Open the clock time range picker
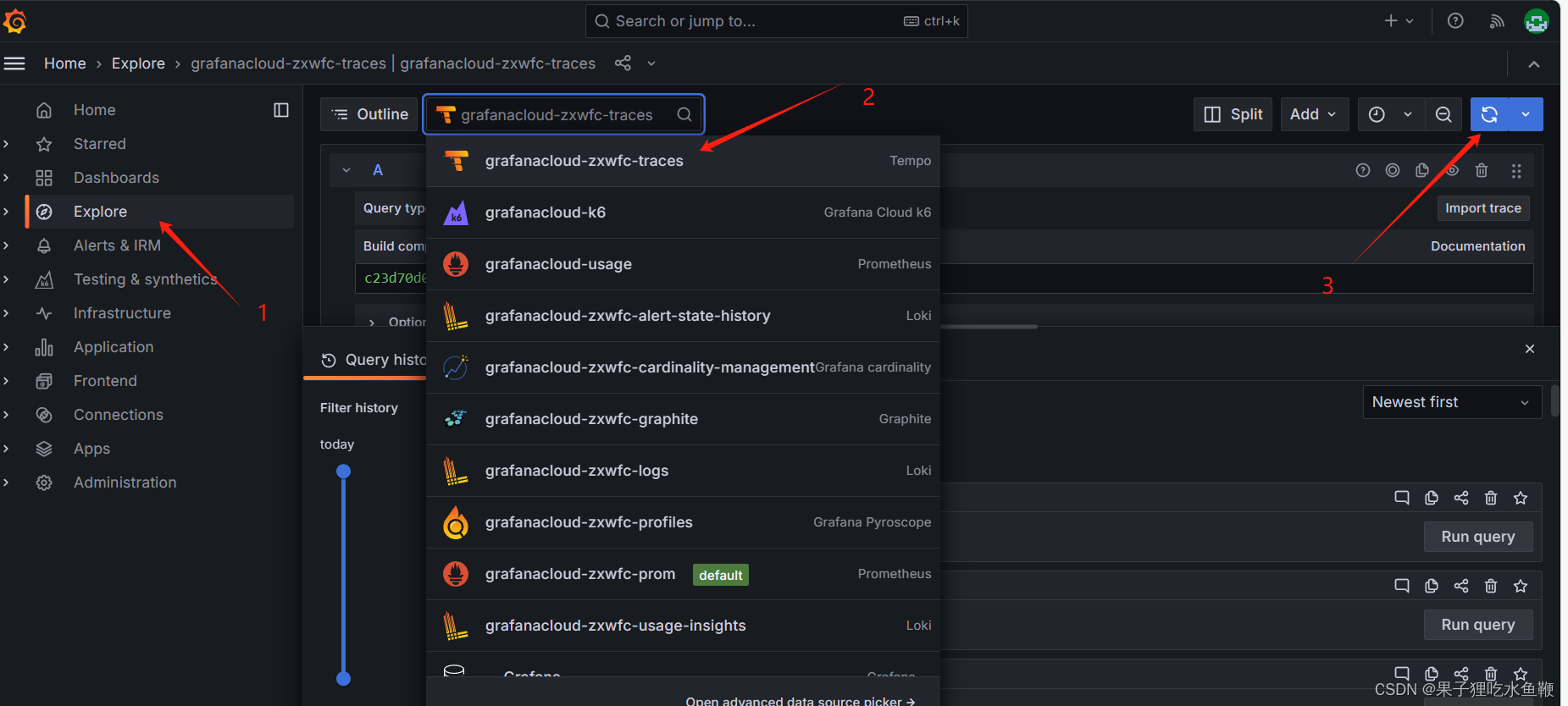Screen dimensions: 1568x706 (x=1377, y=114)
